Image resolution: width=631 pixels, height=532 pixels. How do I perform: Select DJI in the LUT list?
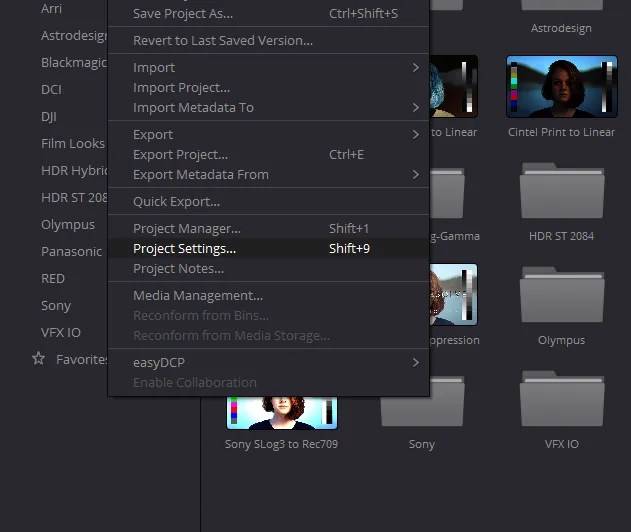[49, 117]
